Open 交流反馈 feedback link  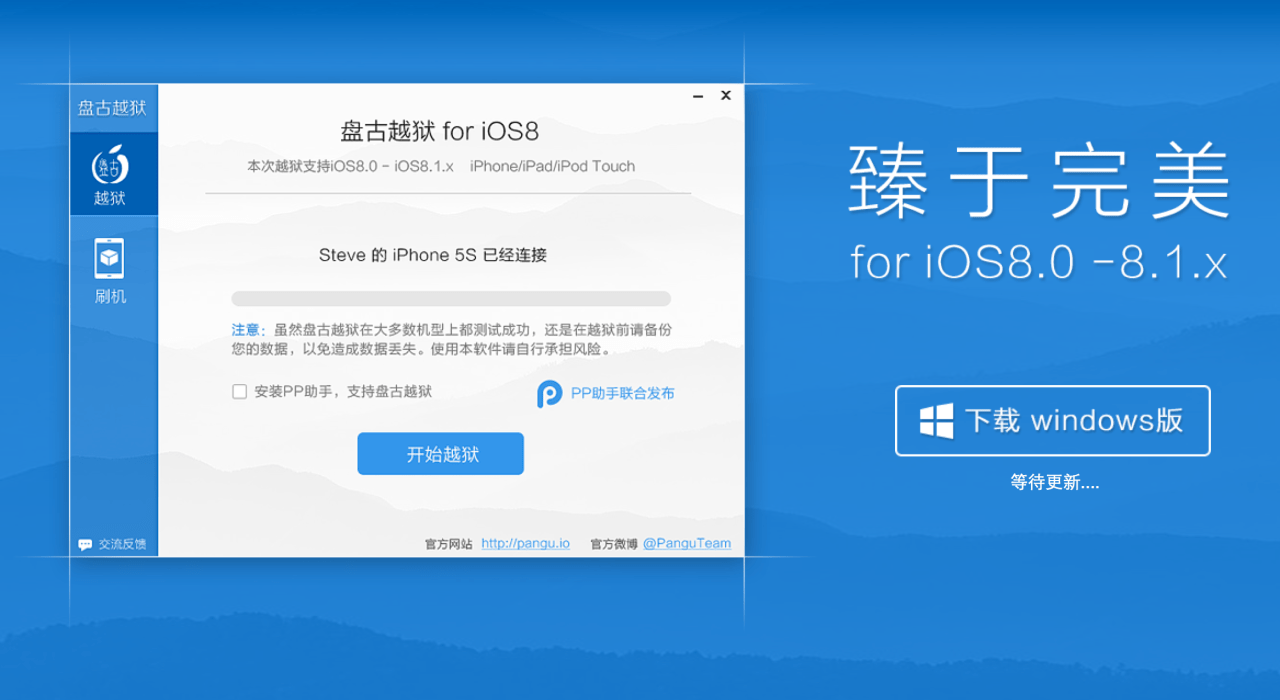coord(122,545)
